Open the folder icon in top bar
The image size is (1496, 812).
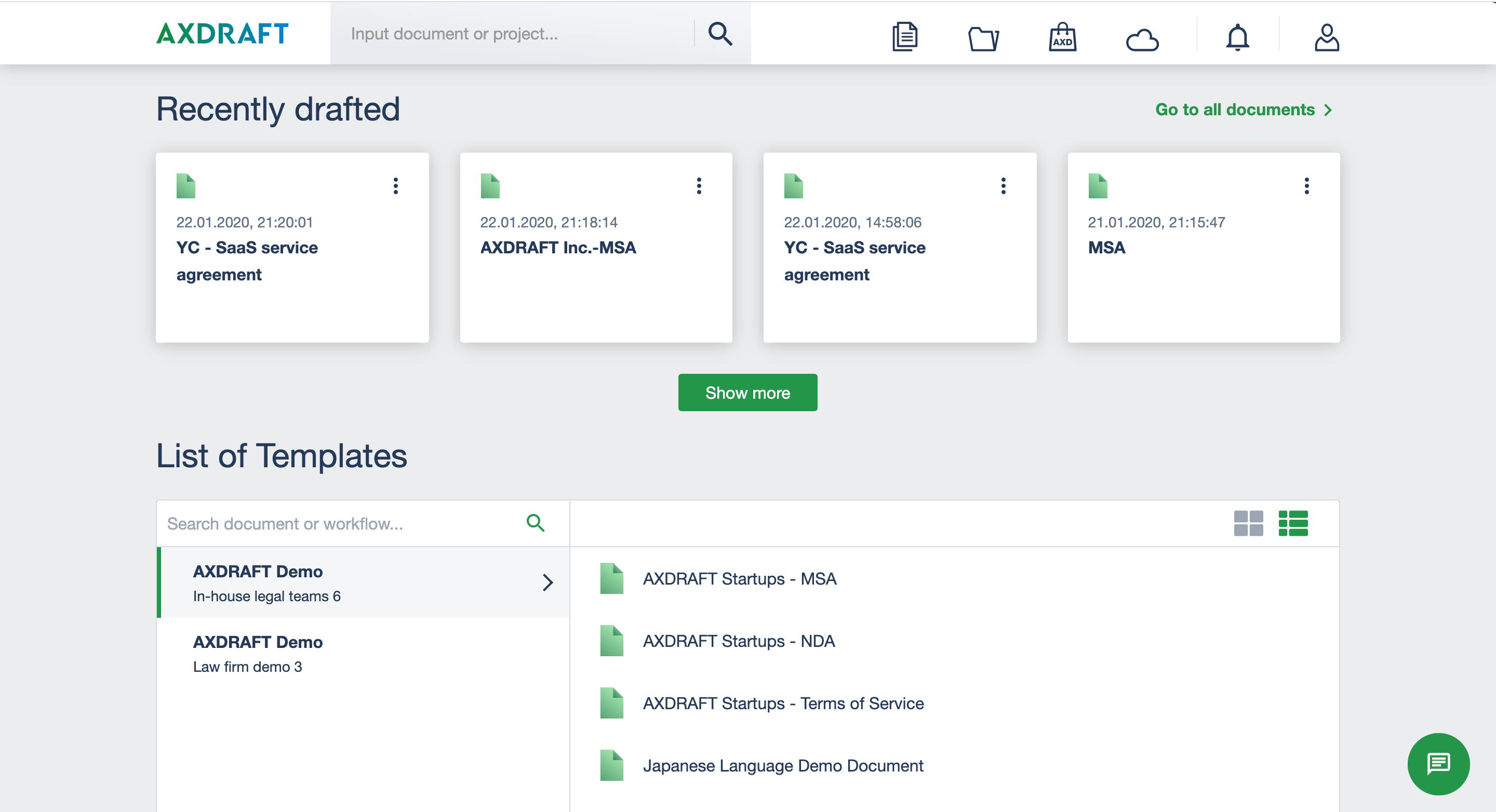(x=983, y=38)
